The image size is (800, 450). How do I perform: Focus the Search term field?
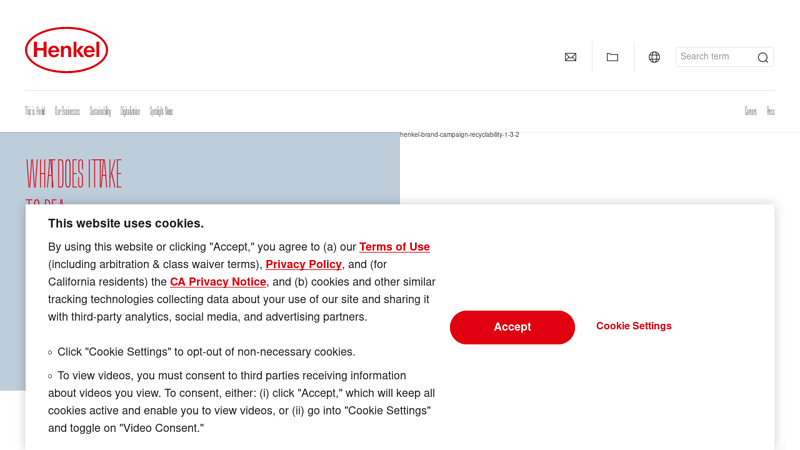click(x=714, y=57)
